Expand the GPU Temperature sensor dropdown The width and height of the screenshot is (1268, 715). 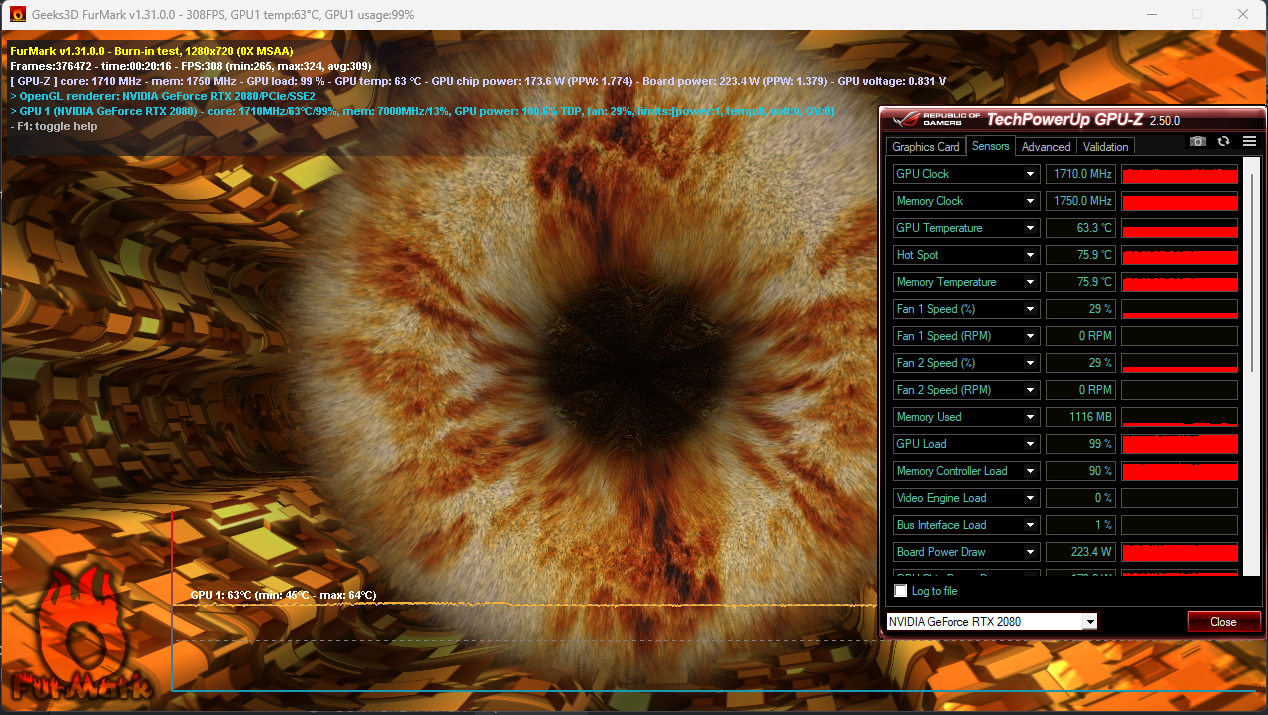pos(1030,228)
